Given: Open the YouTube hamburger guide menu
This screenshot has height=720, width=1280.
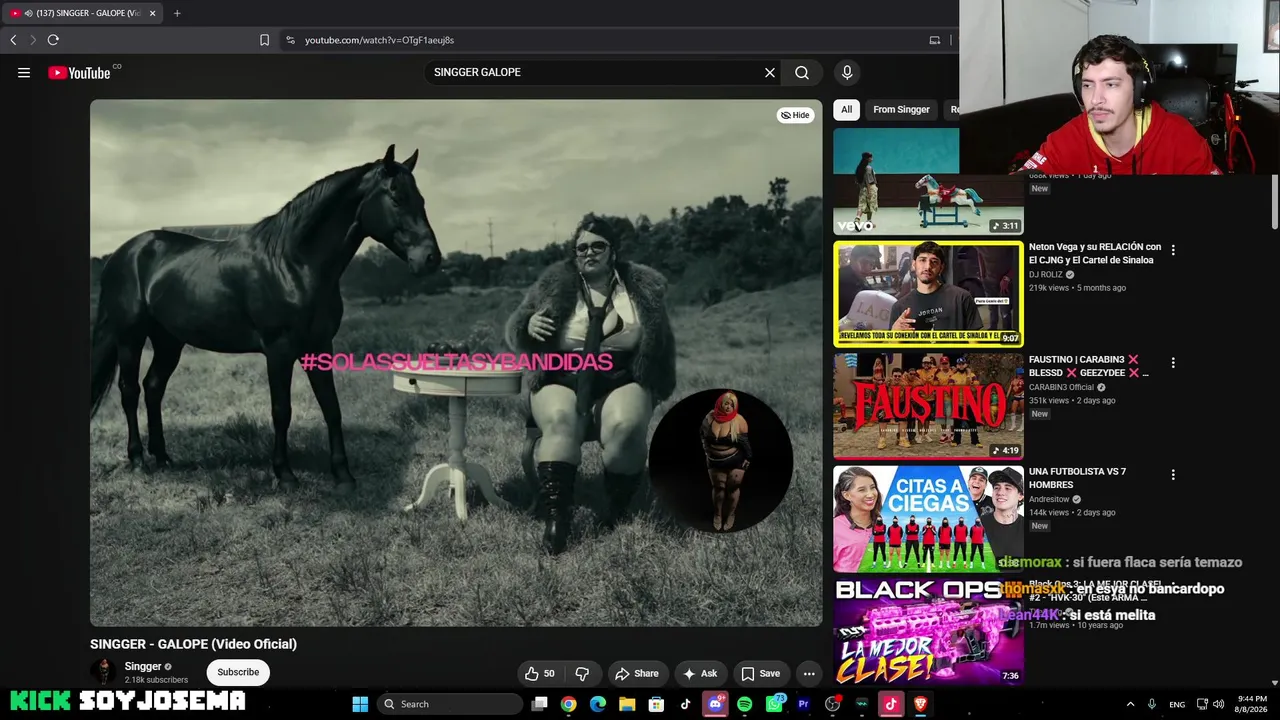Looking at the screenshot, I should coord(24,72).
